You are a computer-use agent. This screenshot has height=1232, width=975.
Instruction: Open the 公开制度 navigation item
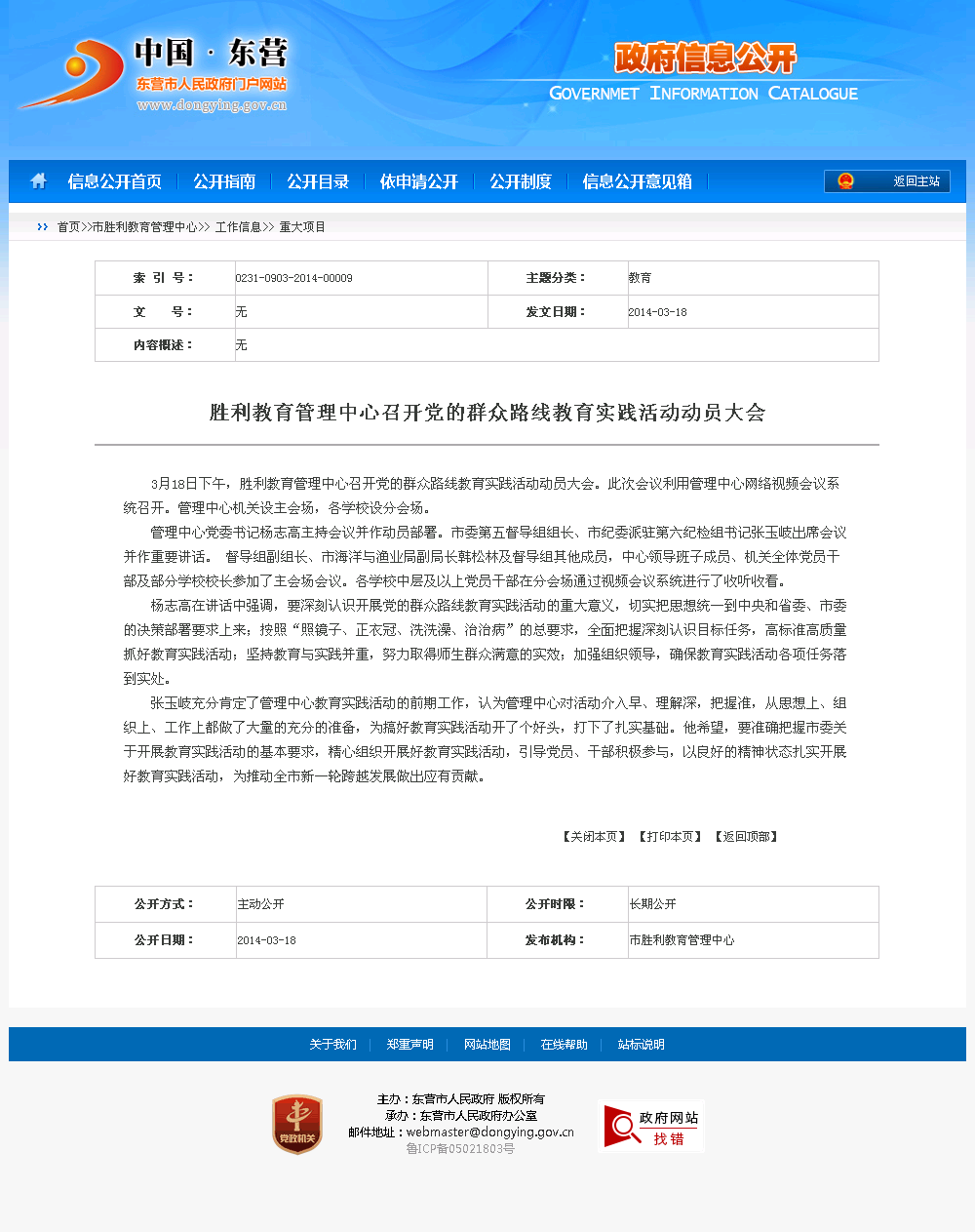point(521,181)
